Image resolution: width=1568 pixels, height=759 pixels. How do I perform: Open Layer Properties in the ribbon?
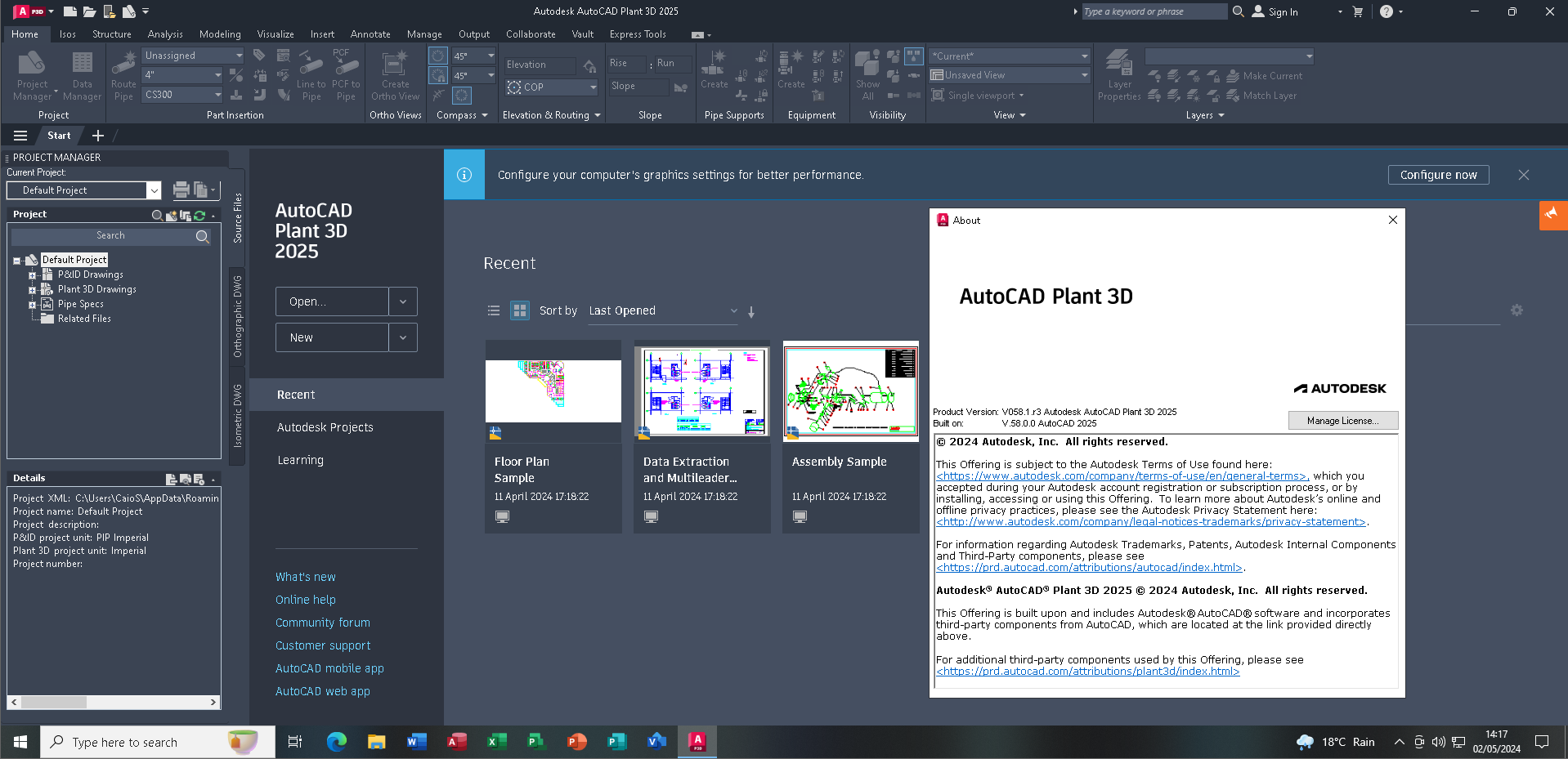point(1119,75)
